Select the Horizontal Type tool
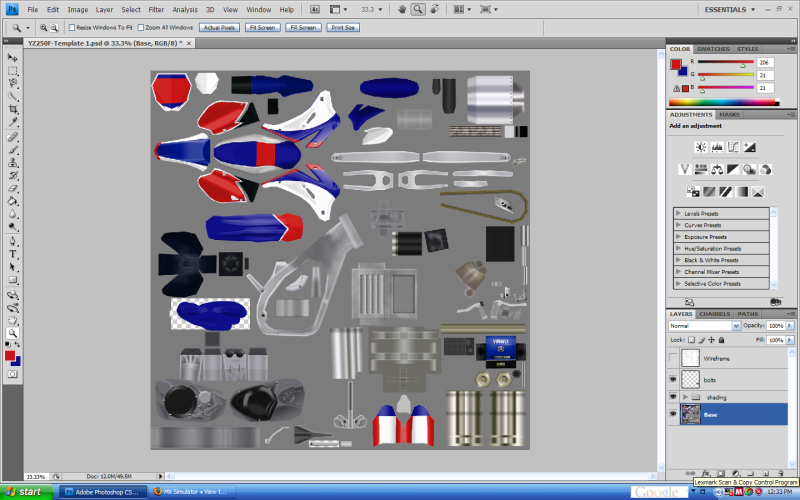800x500 pixels. point(12,255)
